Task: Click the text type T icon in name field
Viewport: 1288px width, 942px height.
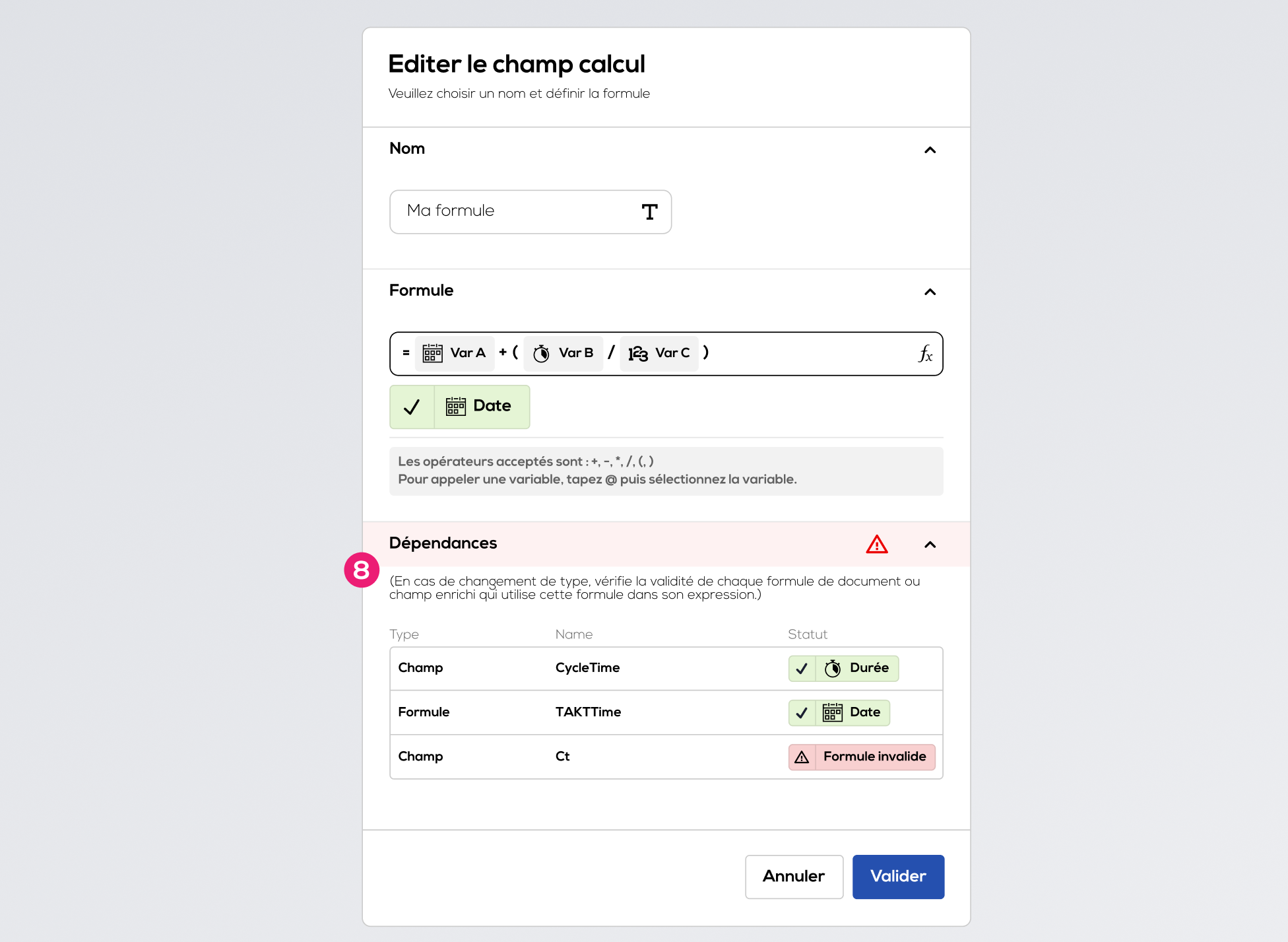Action: pos(649,212)
